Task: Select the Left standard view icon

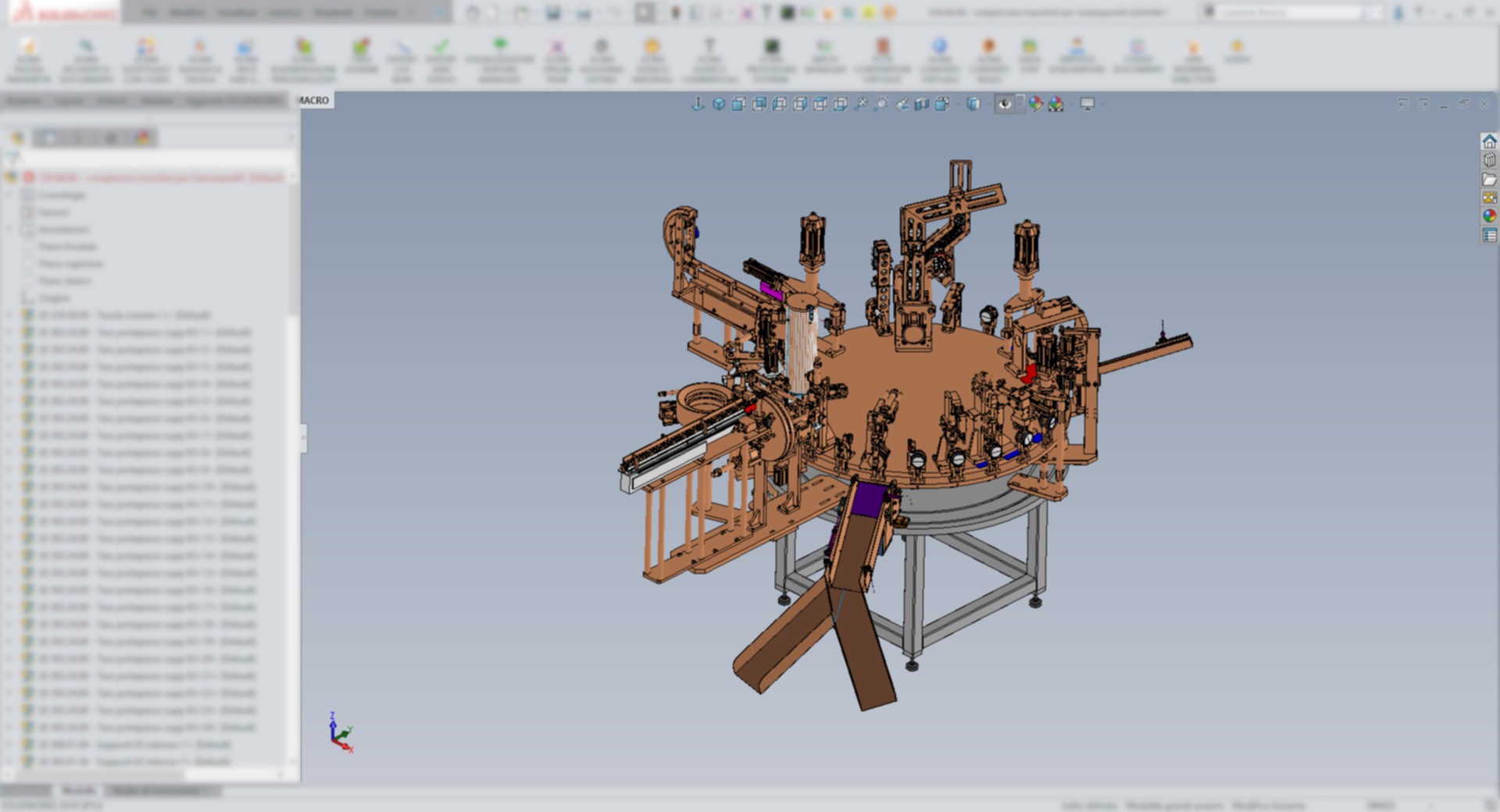Action: (x=780, y=104)
